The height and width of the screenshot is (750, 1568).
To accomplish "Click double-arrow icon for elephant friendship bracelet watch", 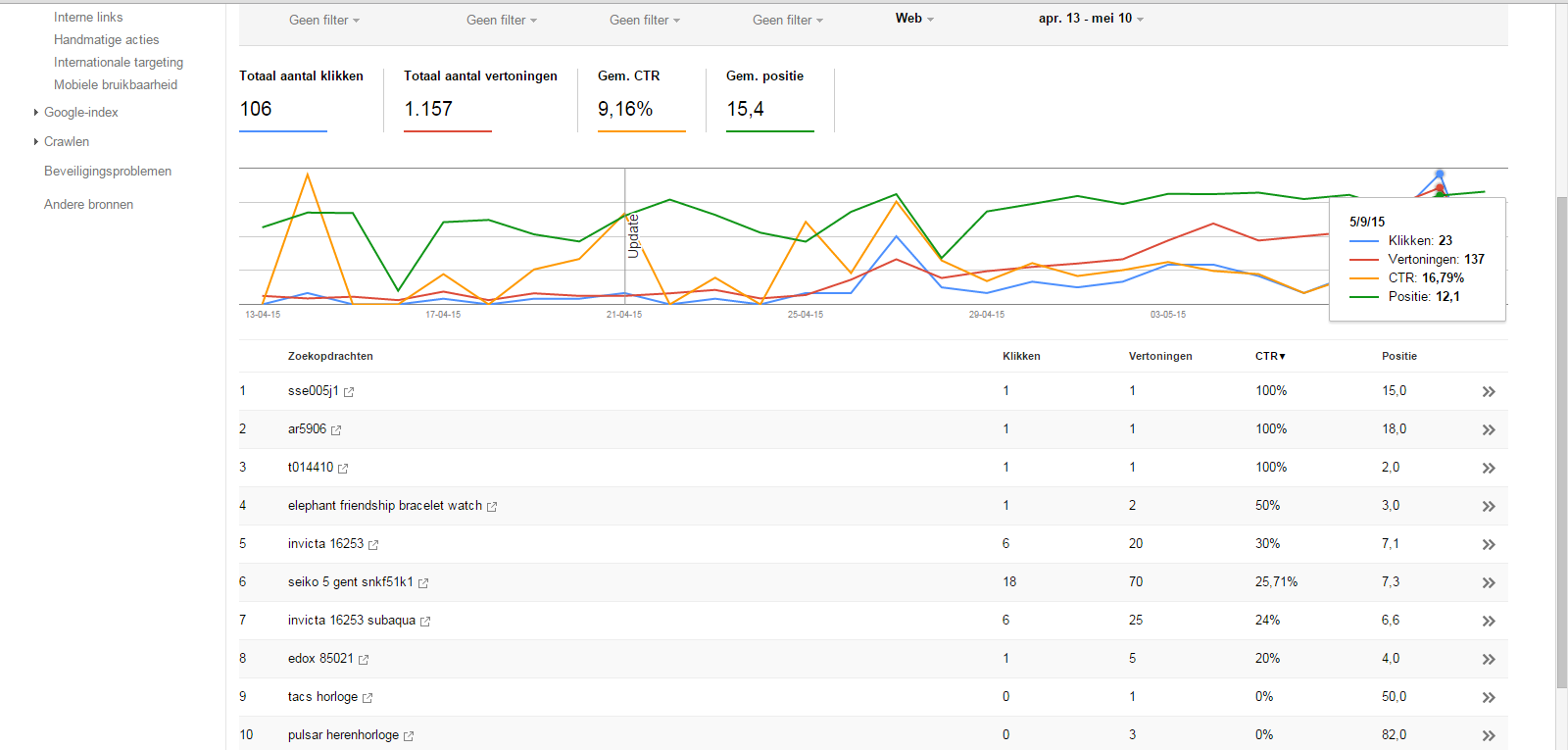I will [x=1489, y=507].
